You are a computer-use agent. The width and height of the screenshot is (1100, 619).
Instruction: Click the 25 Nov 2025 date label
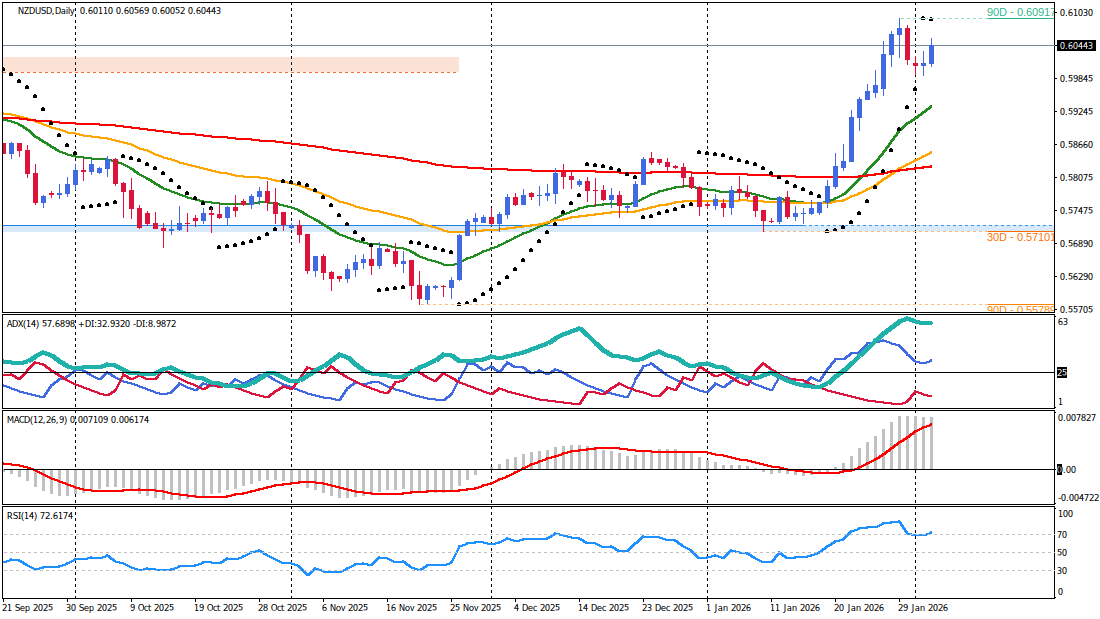click(476, 608)
